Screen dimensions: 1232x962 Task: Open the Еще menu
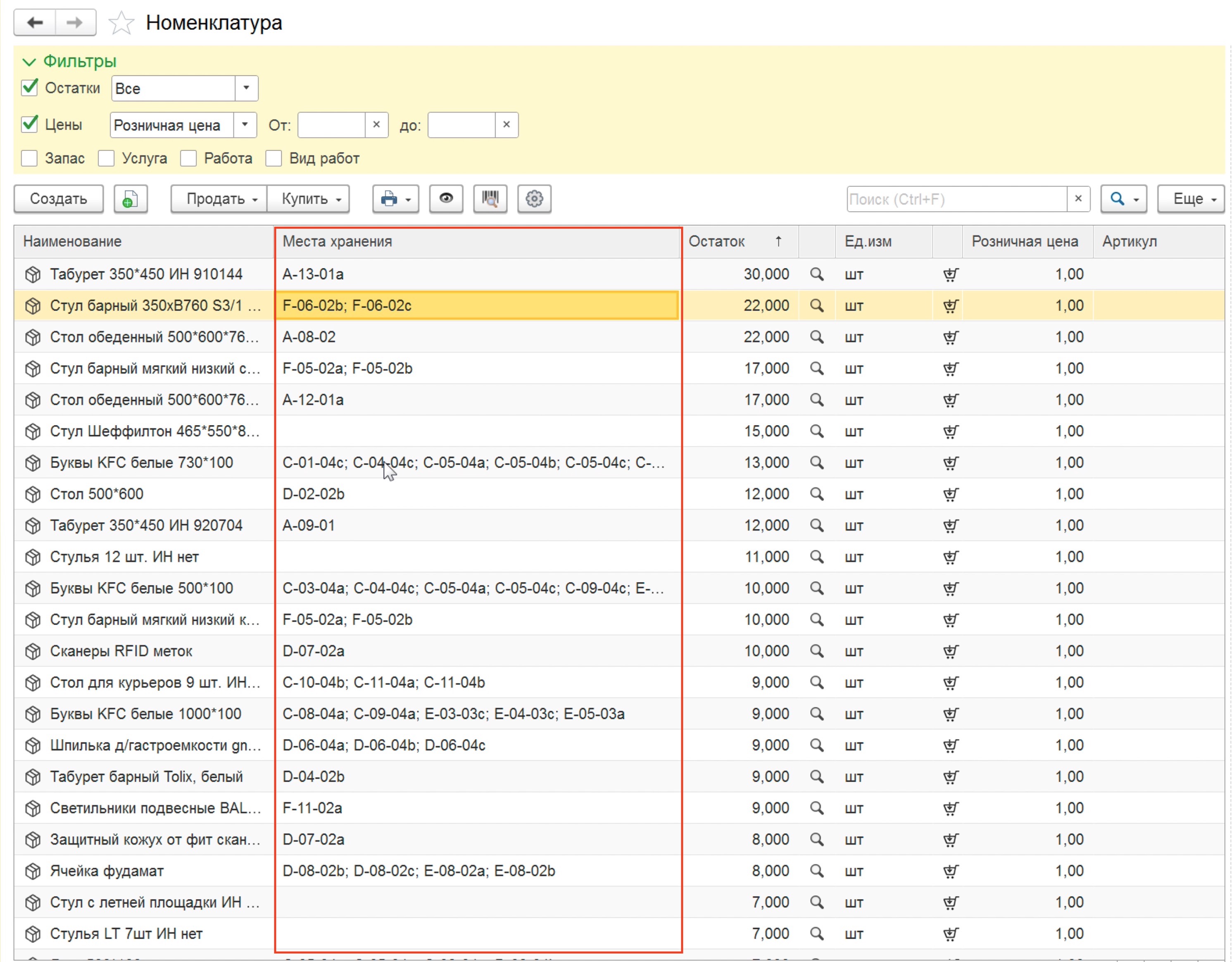(x=1191, y=199)
